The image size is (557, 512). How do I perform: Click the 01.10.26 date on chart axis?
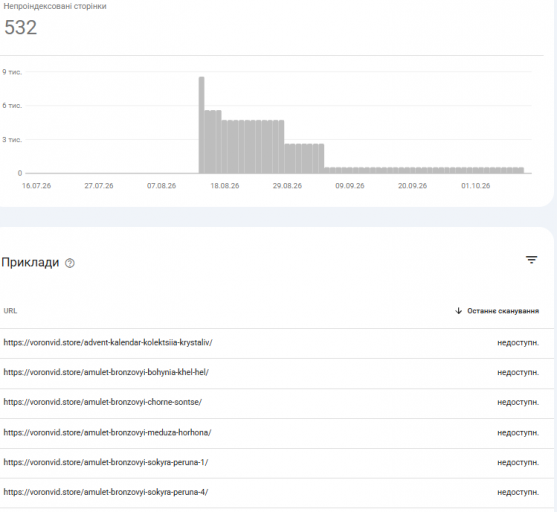coord(476,186)
